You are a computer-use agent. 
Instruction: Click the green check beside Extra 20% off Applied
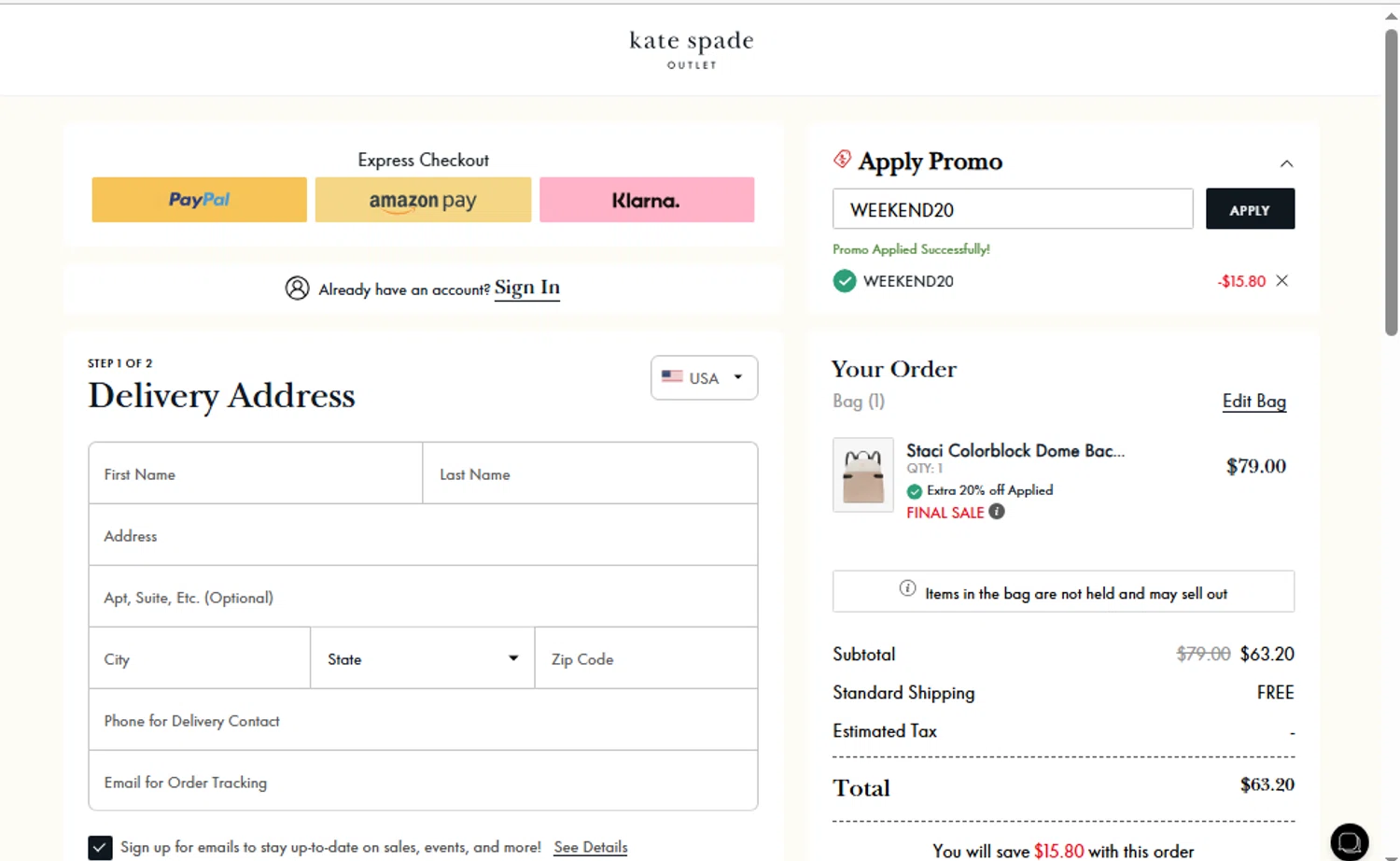[x=915, y=491]
